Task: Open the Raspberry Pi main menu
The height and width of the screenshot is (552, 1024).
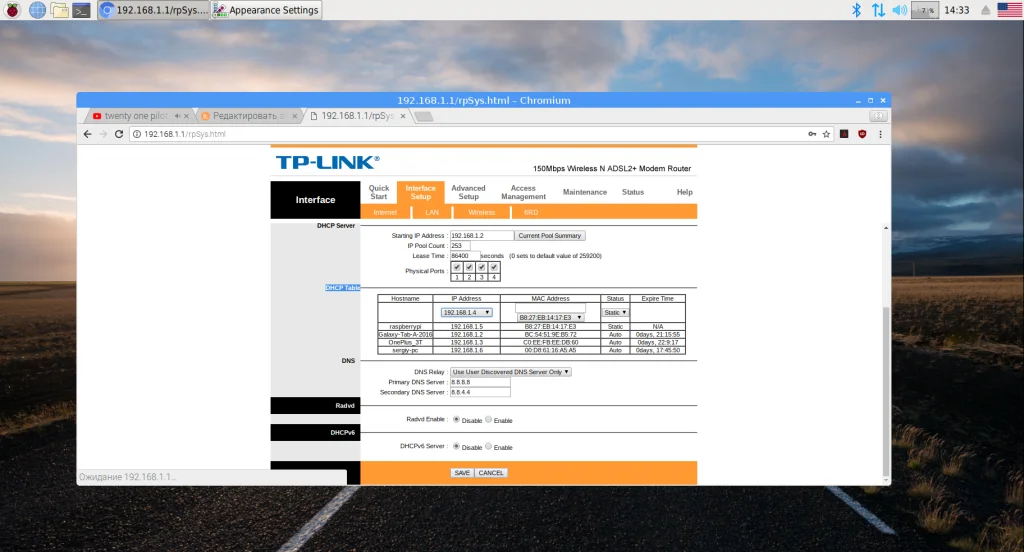Action: (12, 10)
